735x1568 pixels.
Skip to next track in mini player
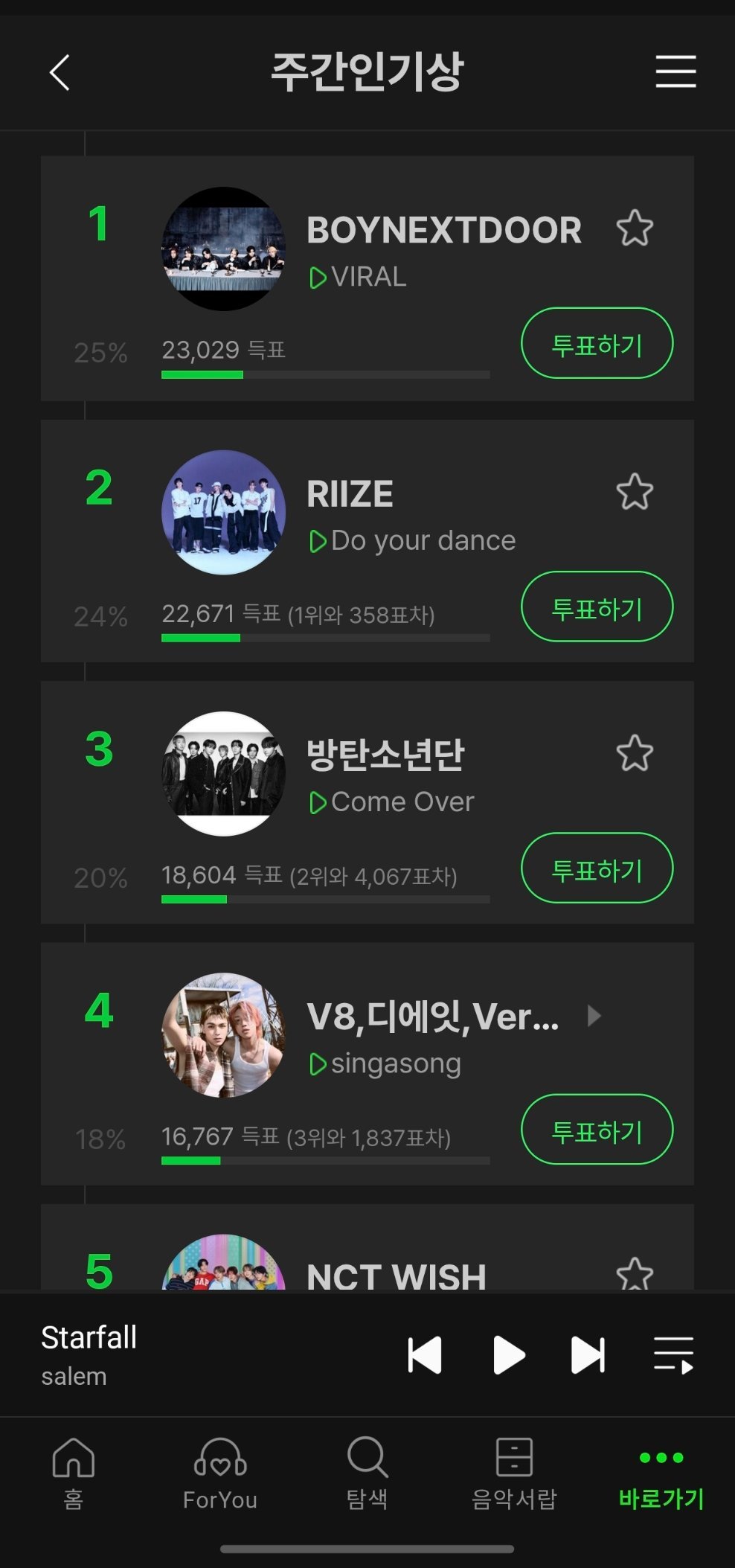[588, 1354]
